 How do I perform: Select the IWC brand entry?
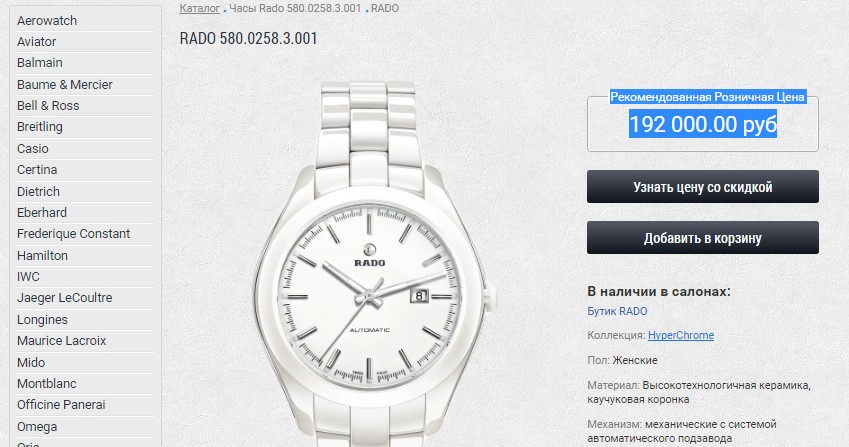[28, 277]
